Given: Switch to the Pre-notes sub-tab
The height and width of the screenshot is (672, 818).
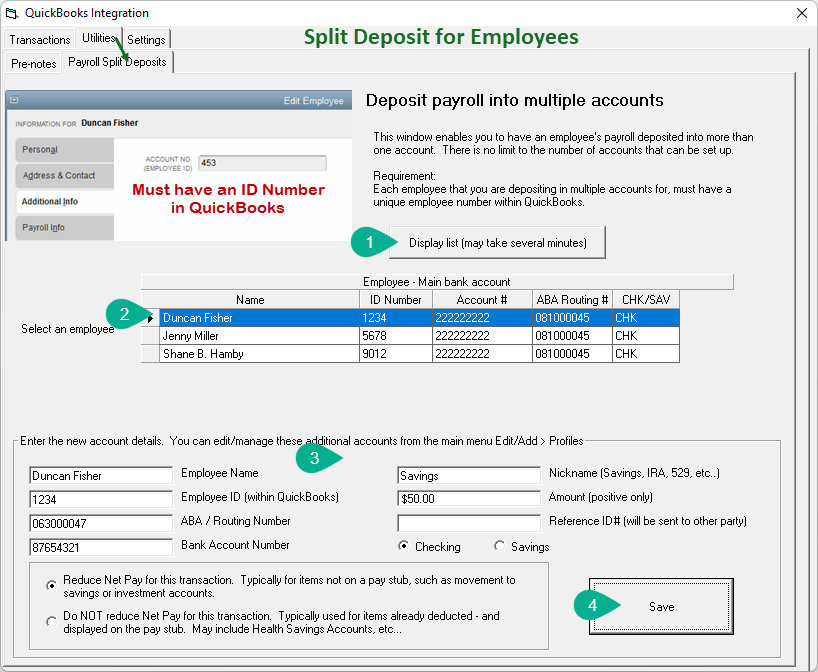Looking at the screenshot, I should 33,64.
